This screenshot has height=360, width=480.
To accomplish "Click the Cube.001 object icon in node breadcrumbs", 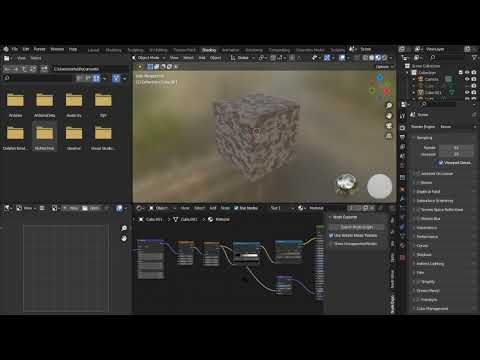I will point(141,219).
